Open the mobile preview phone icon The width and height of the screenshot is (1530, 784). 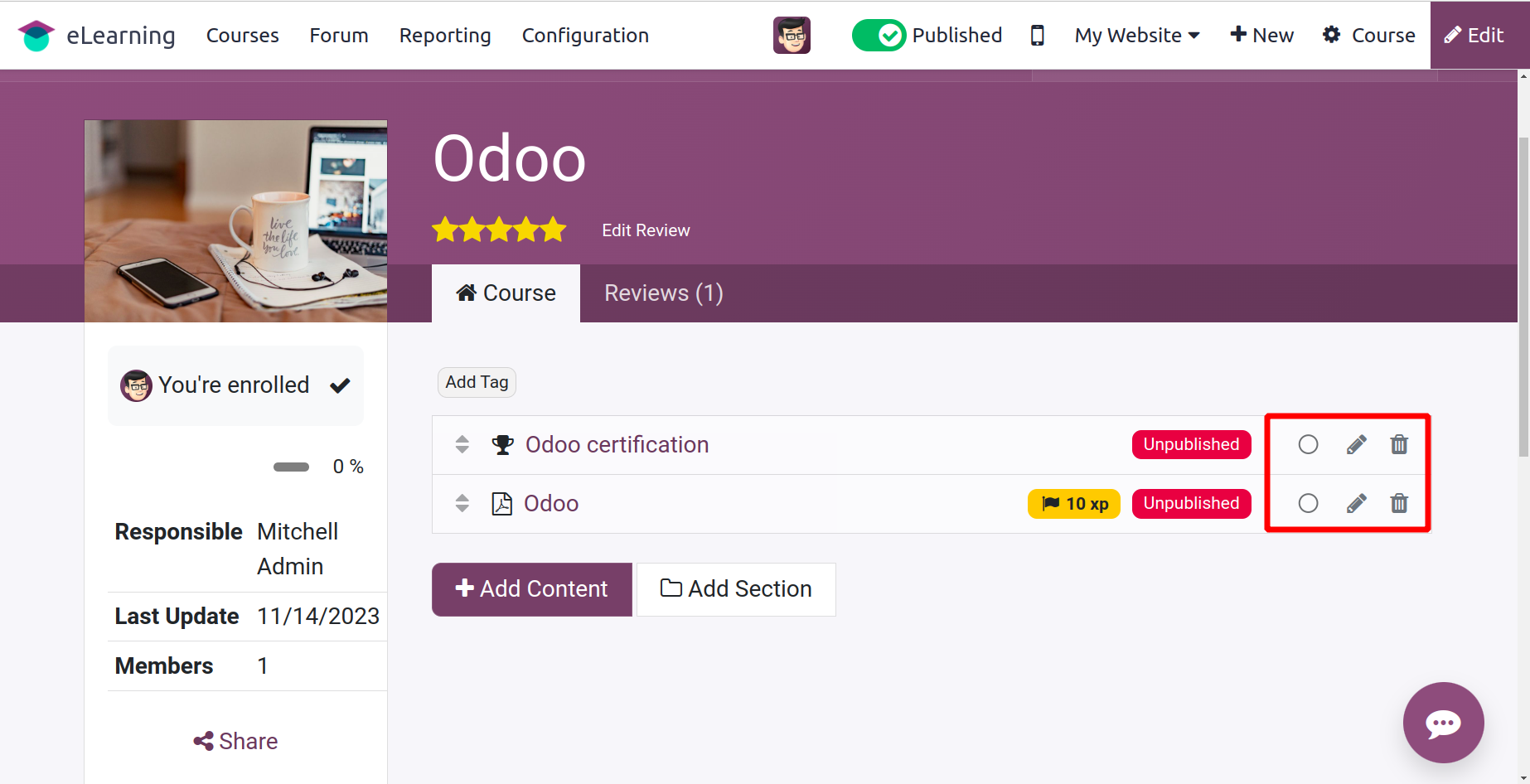pos(1037,35)
